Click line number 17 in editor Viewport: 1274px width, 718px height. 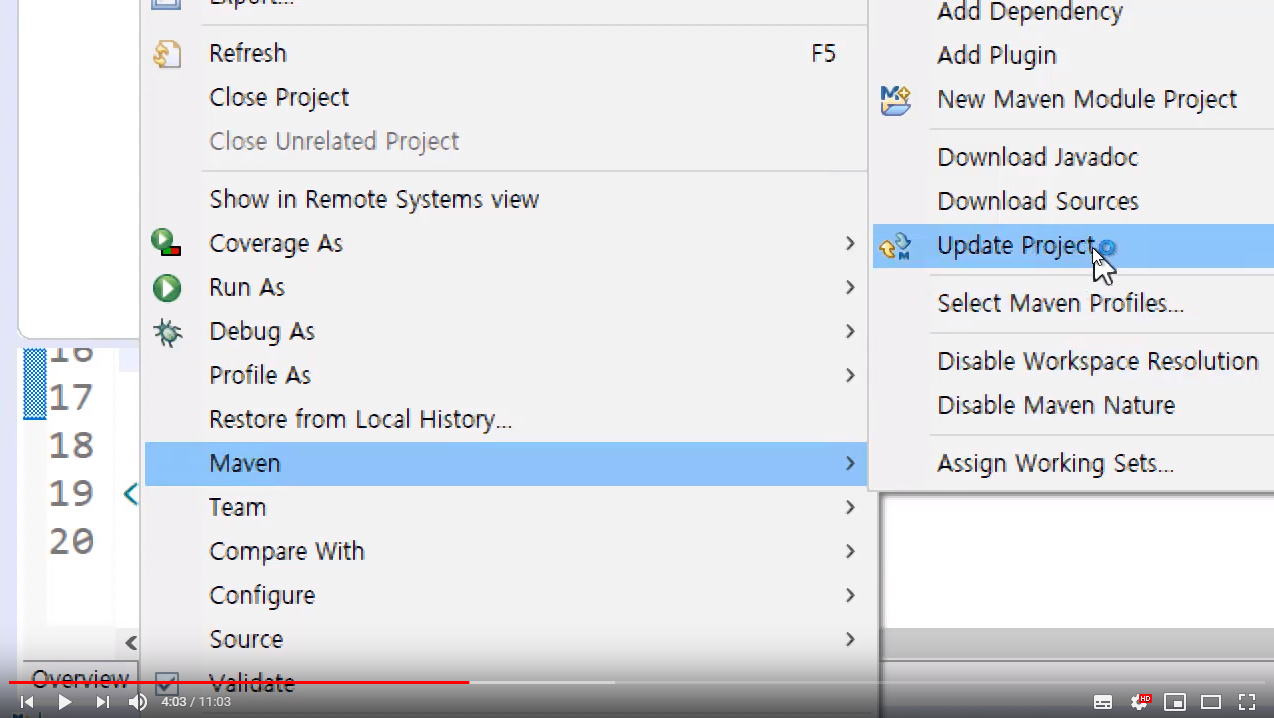pos(71,398)
